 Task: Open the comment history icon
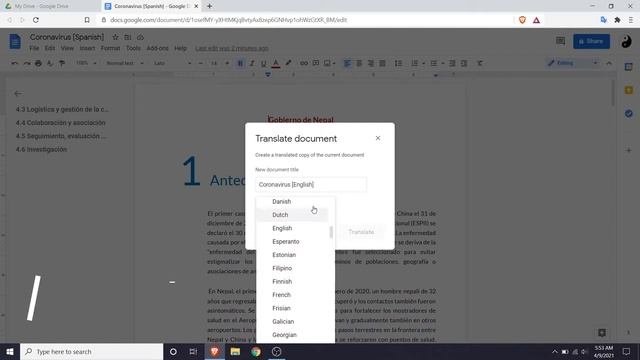pos(560,41)
